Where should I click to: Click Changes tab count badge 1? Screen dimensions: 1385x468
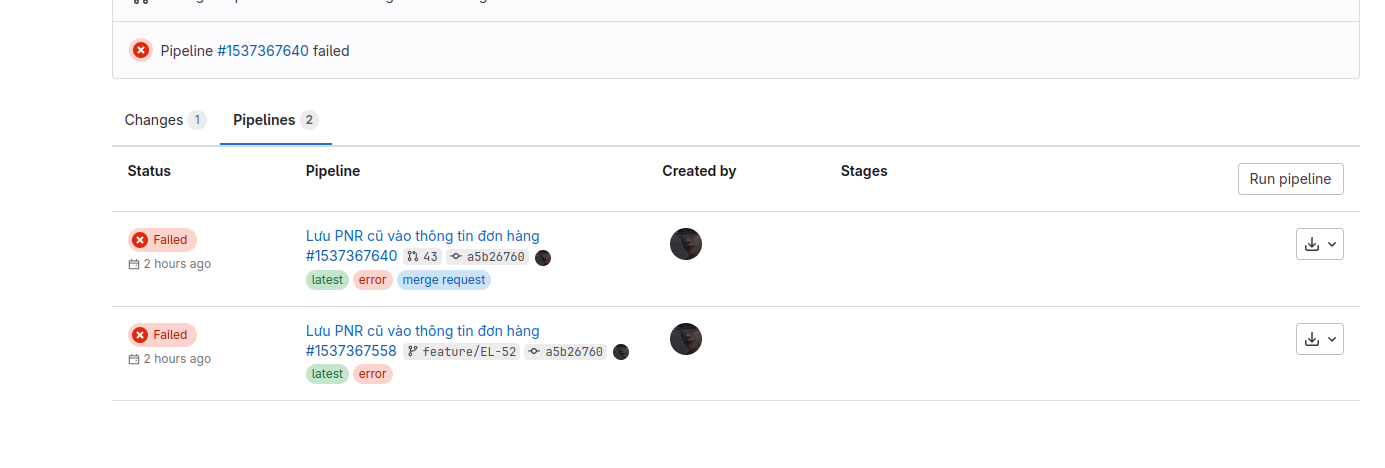[197, 120]
